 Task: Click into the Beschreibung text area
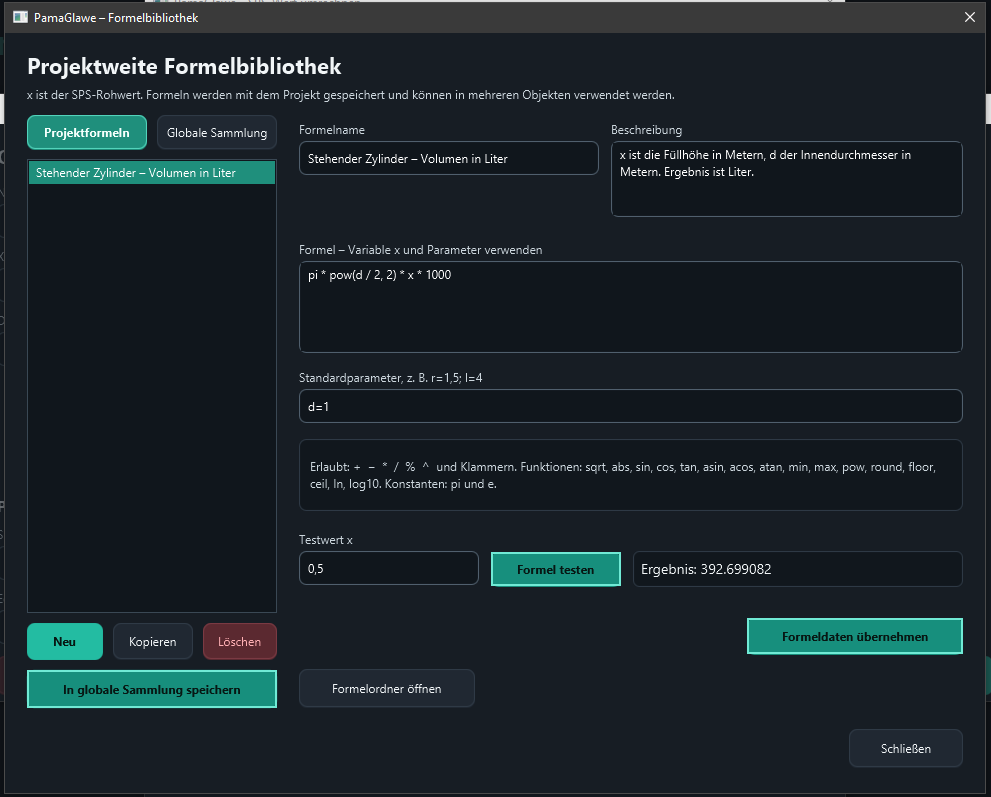[x=787, y=179]
